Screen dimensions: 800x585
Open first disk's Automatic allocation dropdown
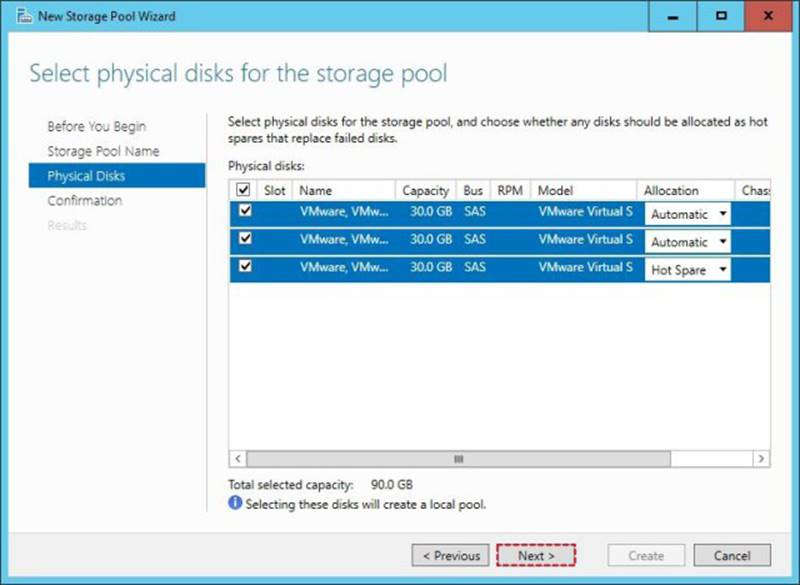click(688, 214)
